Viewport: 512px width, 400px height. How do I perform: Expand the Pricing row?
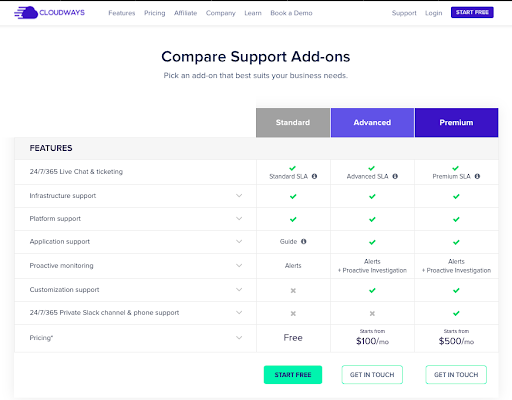[x=239, y=338]
